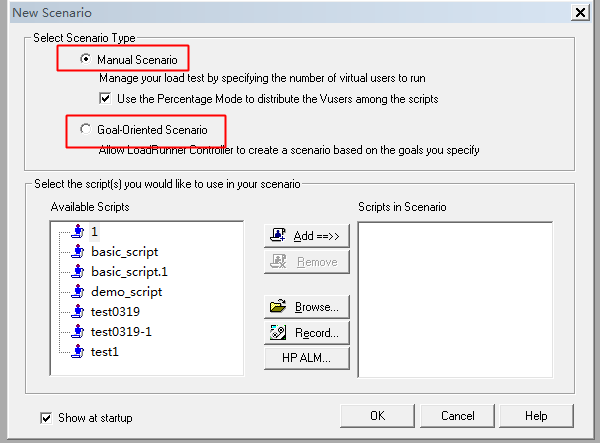The image size is (600, 443).
Task: Click the script icon next to basic_script.1
Action: click(78, 271)
